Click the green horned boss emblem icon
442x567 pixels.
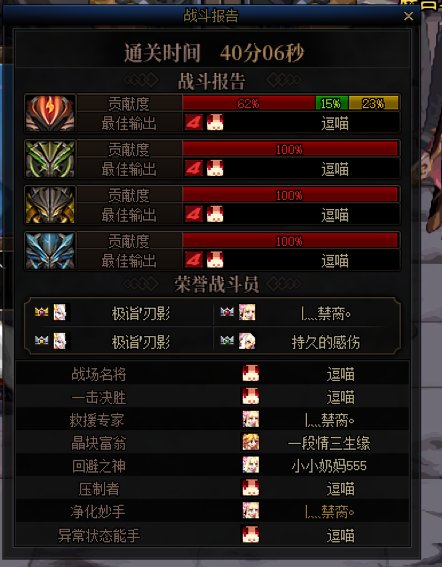pos(50,159)
